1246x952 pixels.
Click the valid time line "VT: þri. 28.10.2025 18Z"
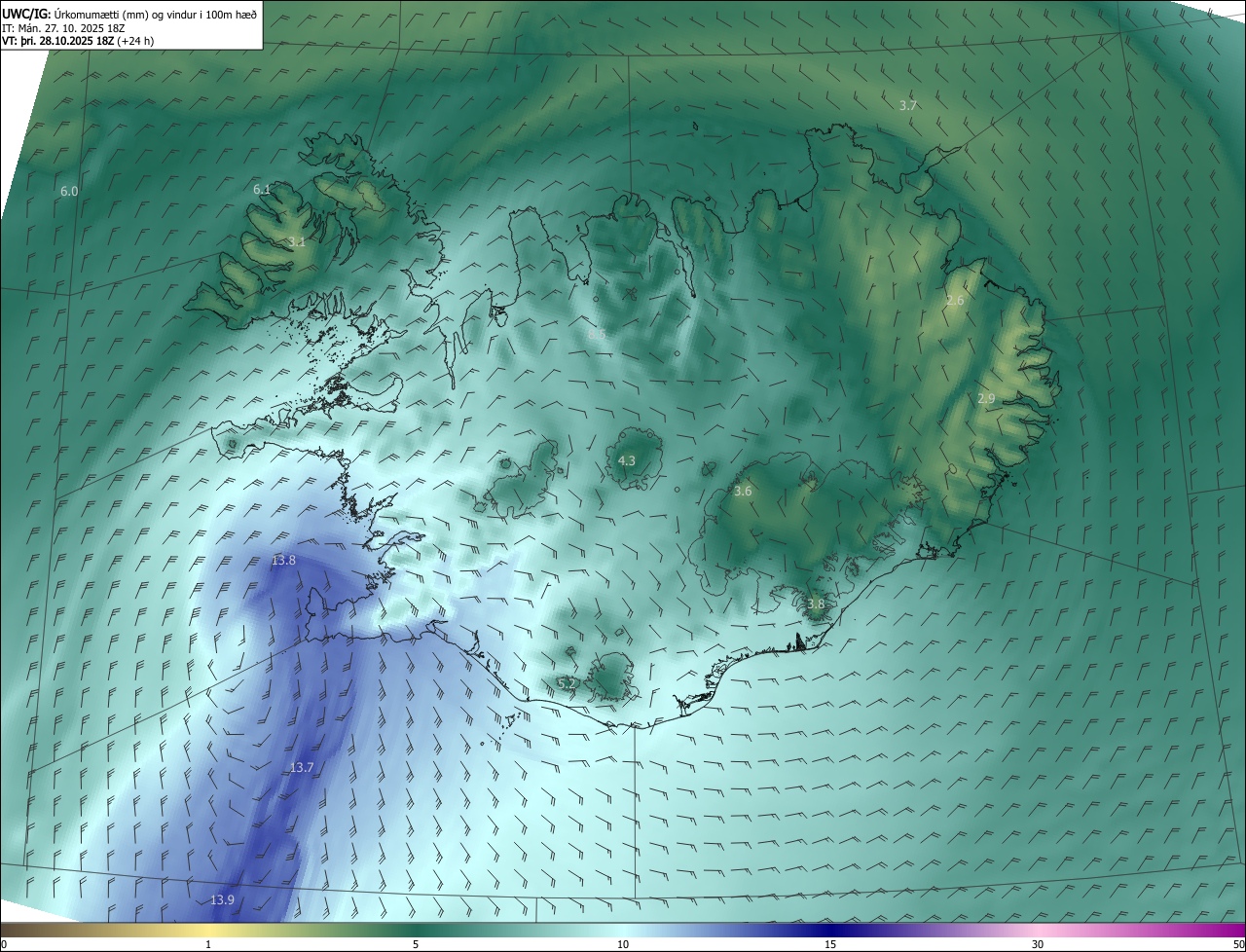(x=57, y=41)
